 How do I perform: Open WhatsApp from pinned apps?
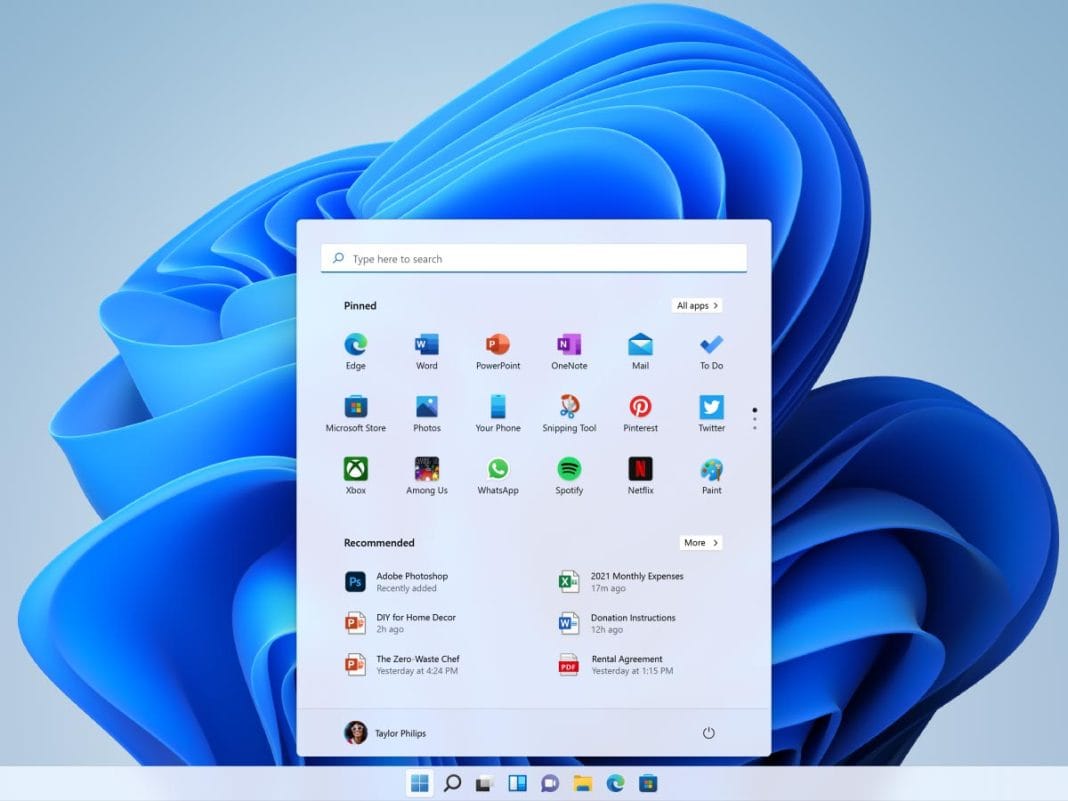tap(498, 475)
